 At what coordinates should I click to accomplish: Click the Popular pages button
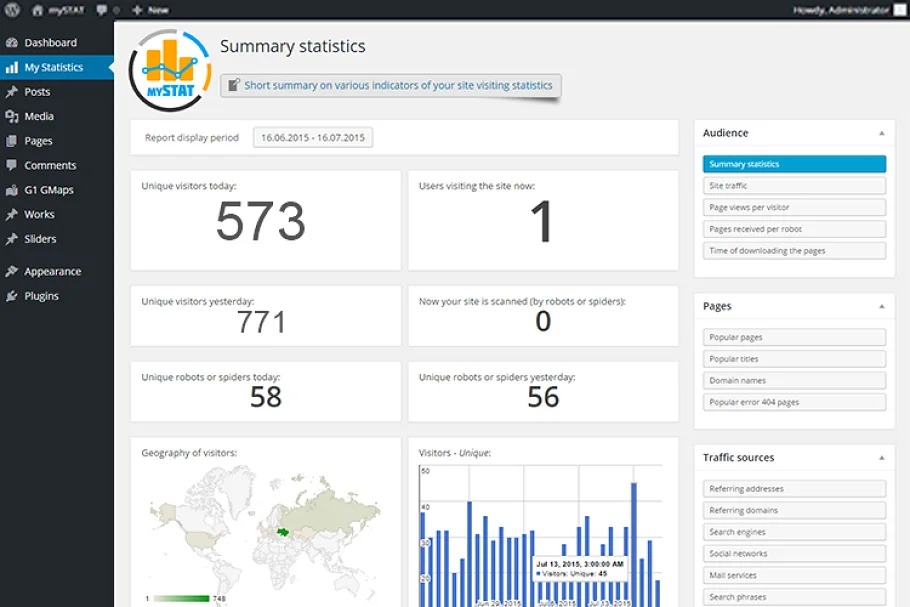[x=794, y=338]
